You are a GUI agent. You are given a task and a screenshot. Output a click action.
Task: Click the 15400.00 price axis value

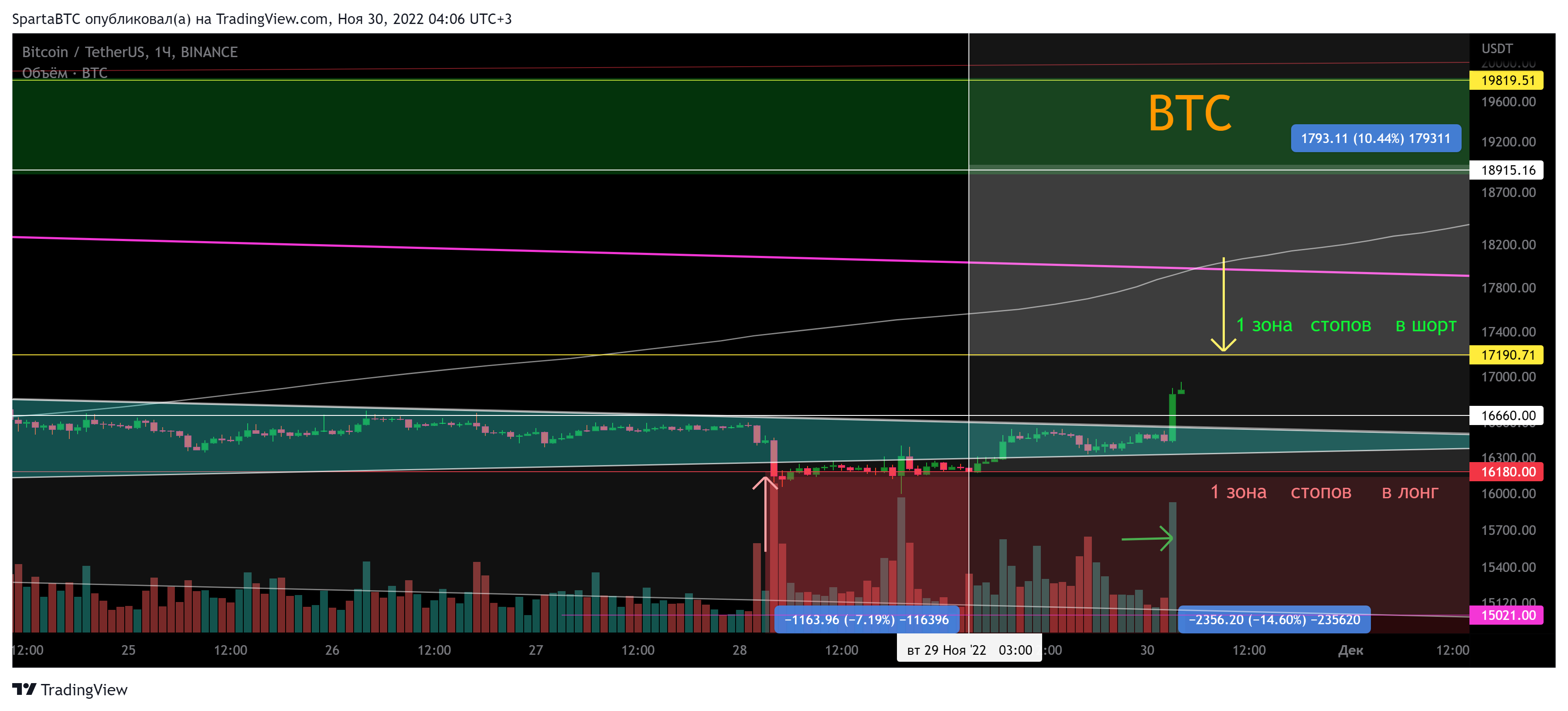tap(1508, 567)
